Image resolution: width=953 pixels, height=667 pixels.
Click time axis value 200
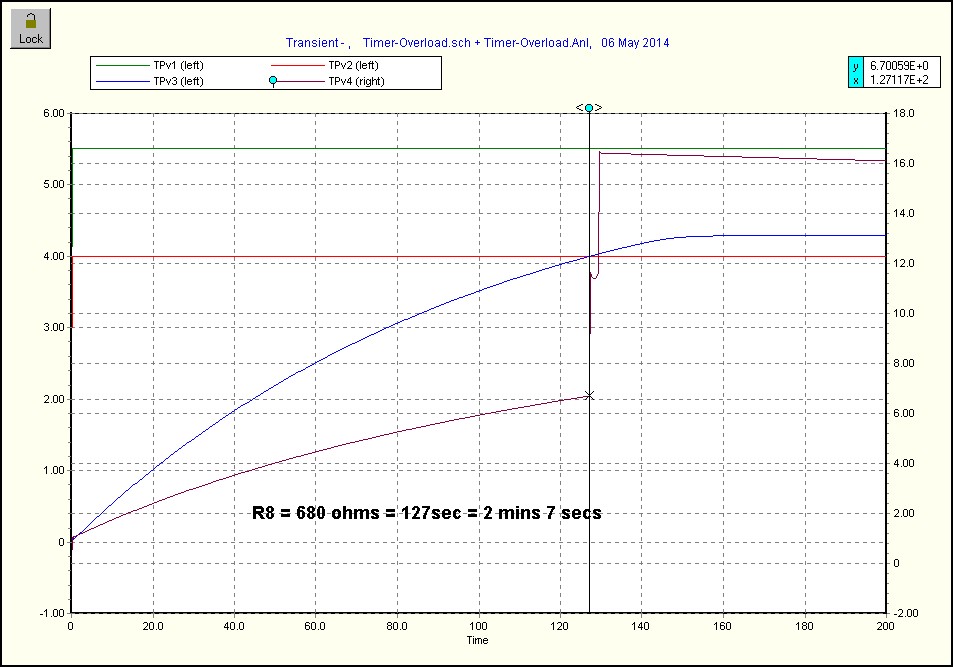pyautogui.click(x=886, y=626)
